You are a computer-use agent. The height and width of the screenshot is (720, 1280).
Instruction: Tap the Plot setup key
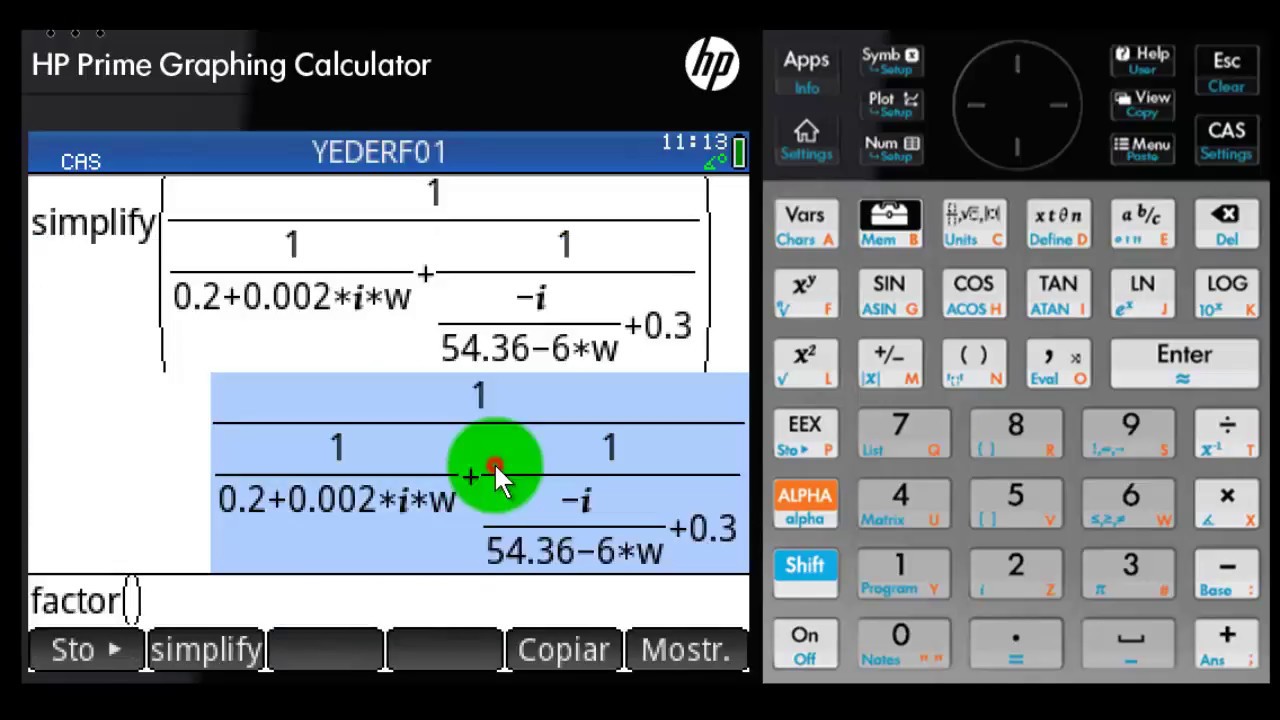[x=892, y=104]
